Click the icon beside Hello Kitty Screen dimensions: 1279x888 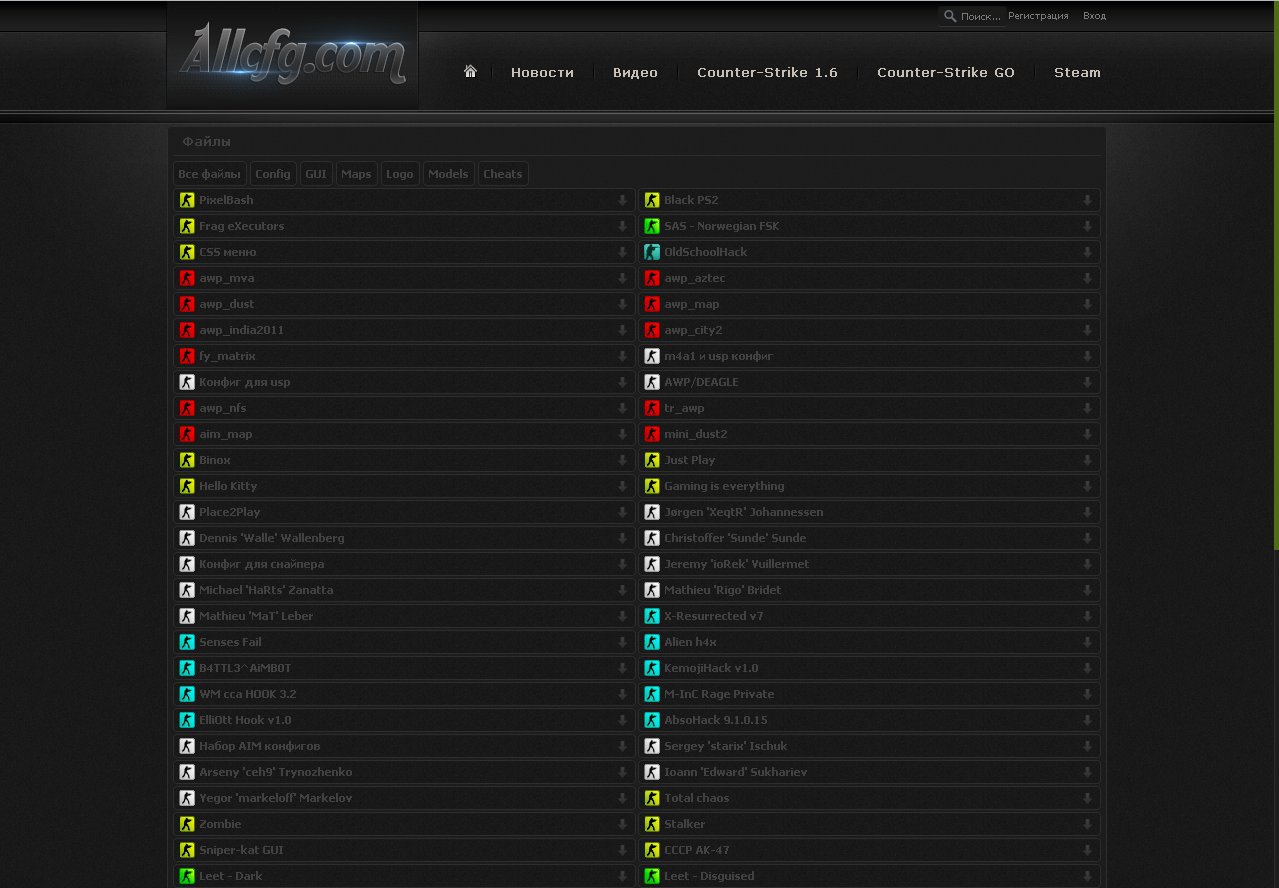click(x=187, y=486)
